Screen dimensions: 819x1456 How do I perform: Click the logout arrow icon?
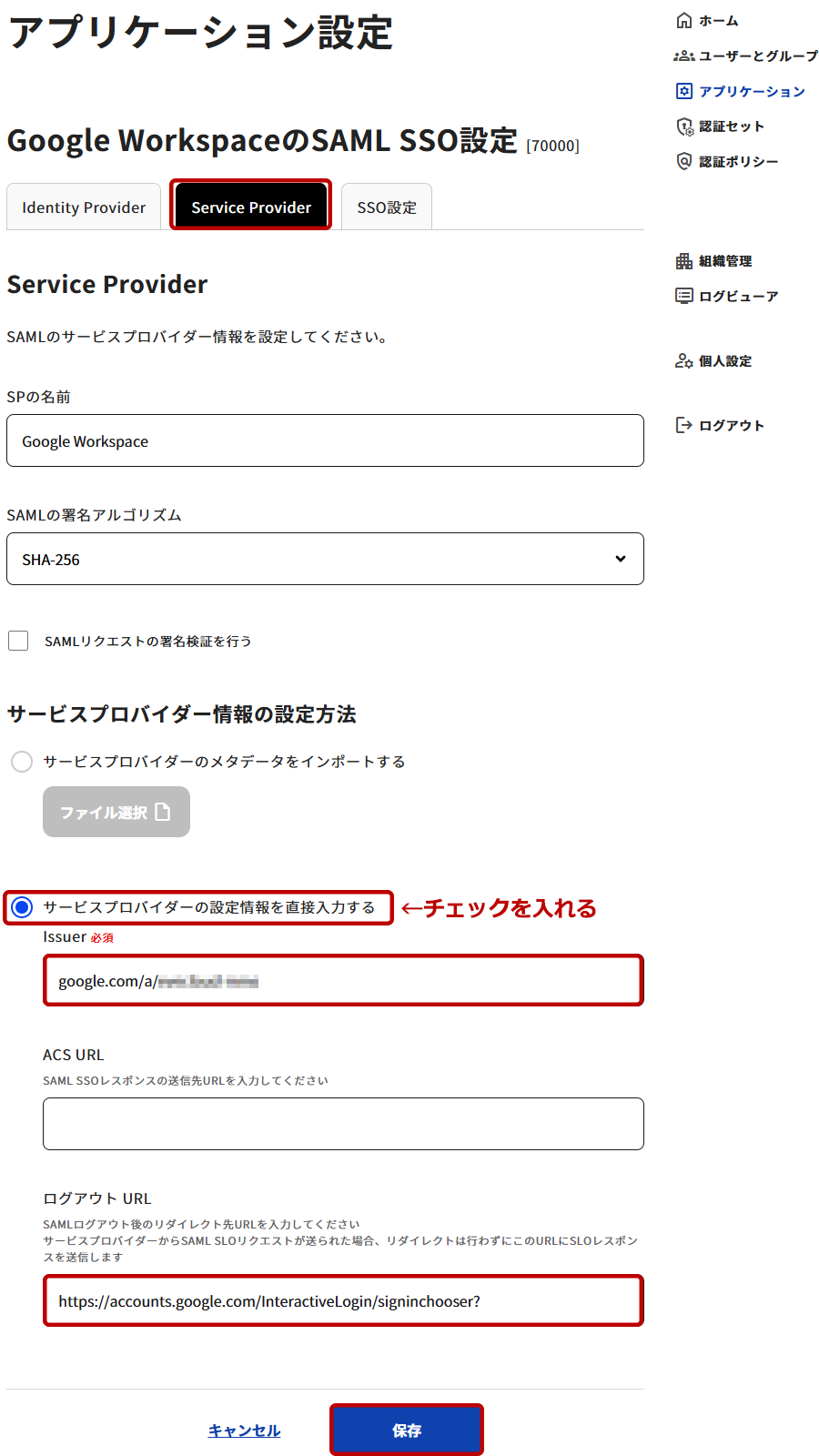(684, 425)
